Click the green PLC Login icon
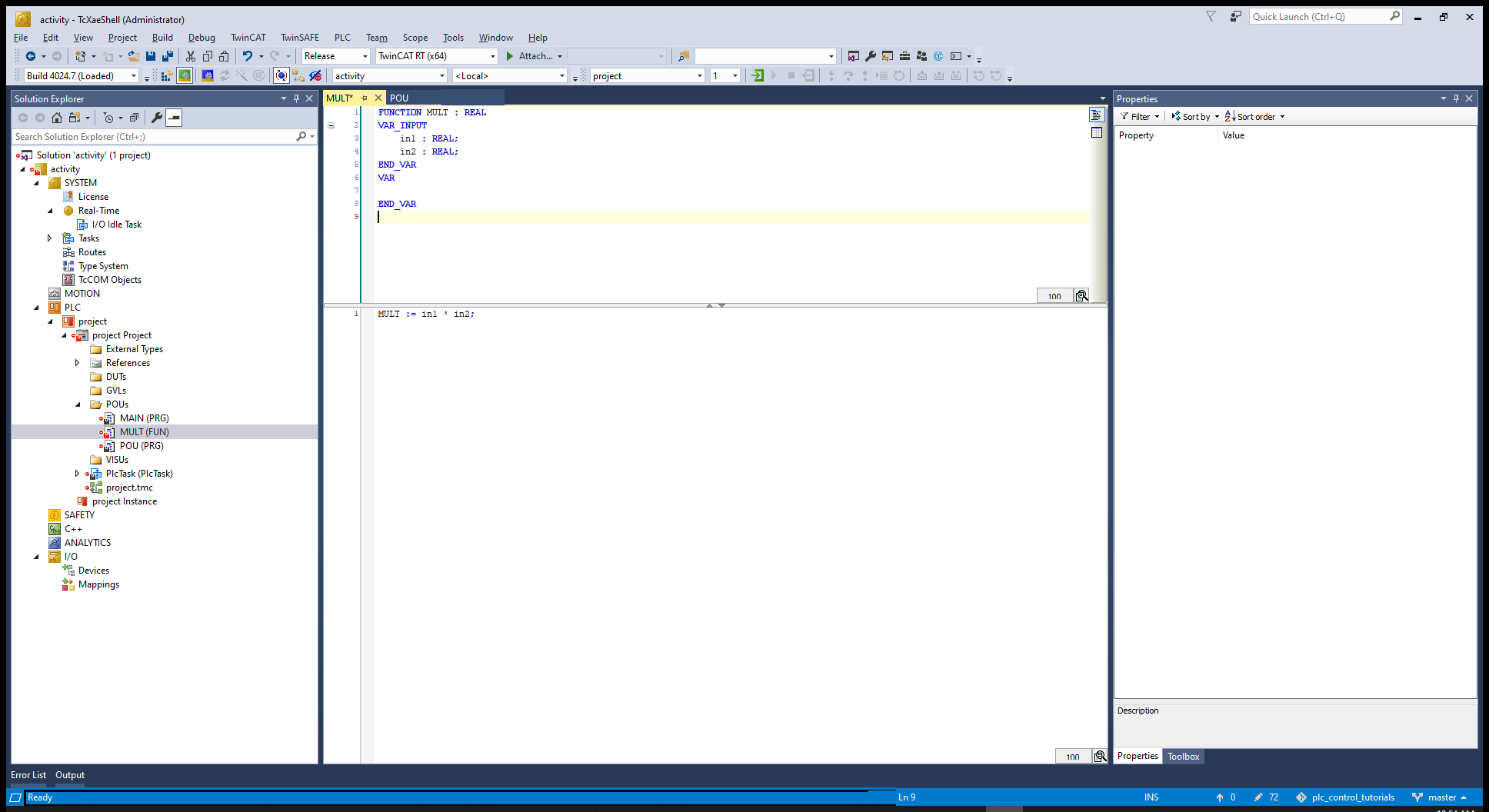 (758, 75)
